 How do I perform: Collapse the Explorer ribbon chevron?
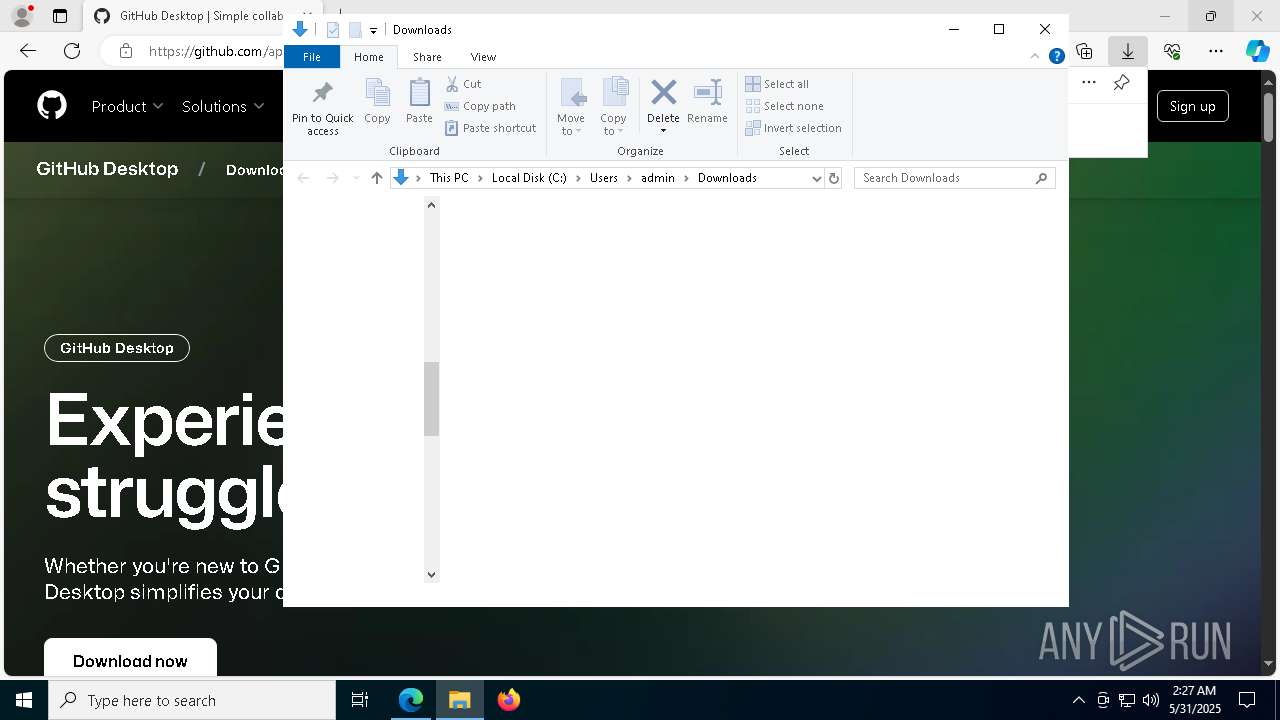coord(1037,57)
